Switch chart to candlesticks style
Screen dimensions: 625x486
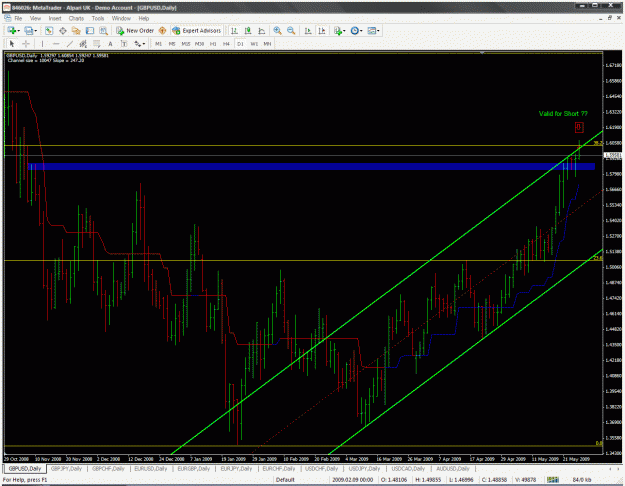point(248,31)
